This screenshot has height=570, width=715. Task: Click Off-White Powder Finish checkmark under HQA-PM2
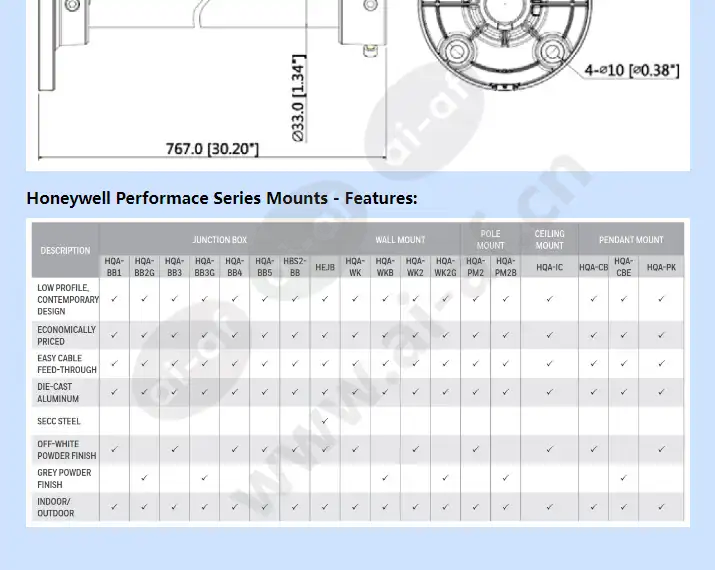pos(475,449)
